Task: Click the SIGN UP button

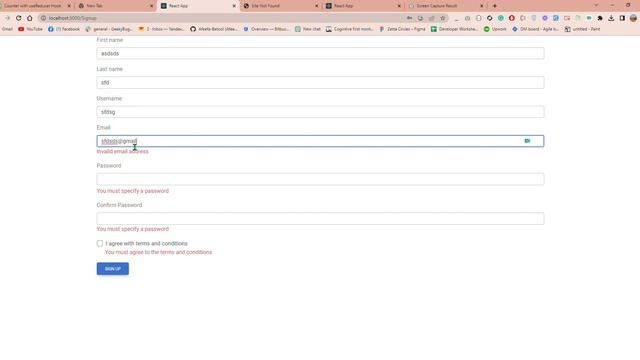Action: point(113,269)
